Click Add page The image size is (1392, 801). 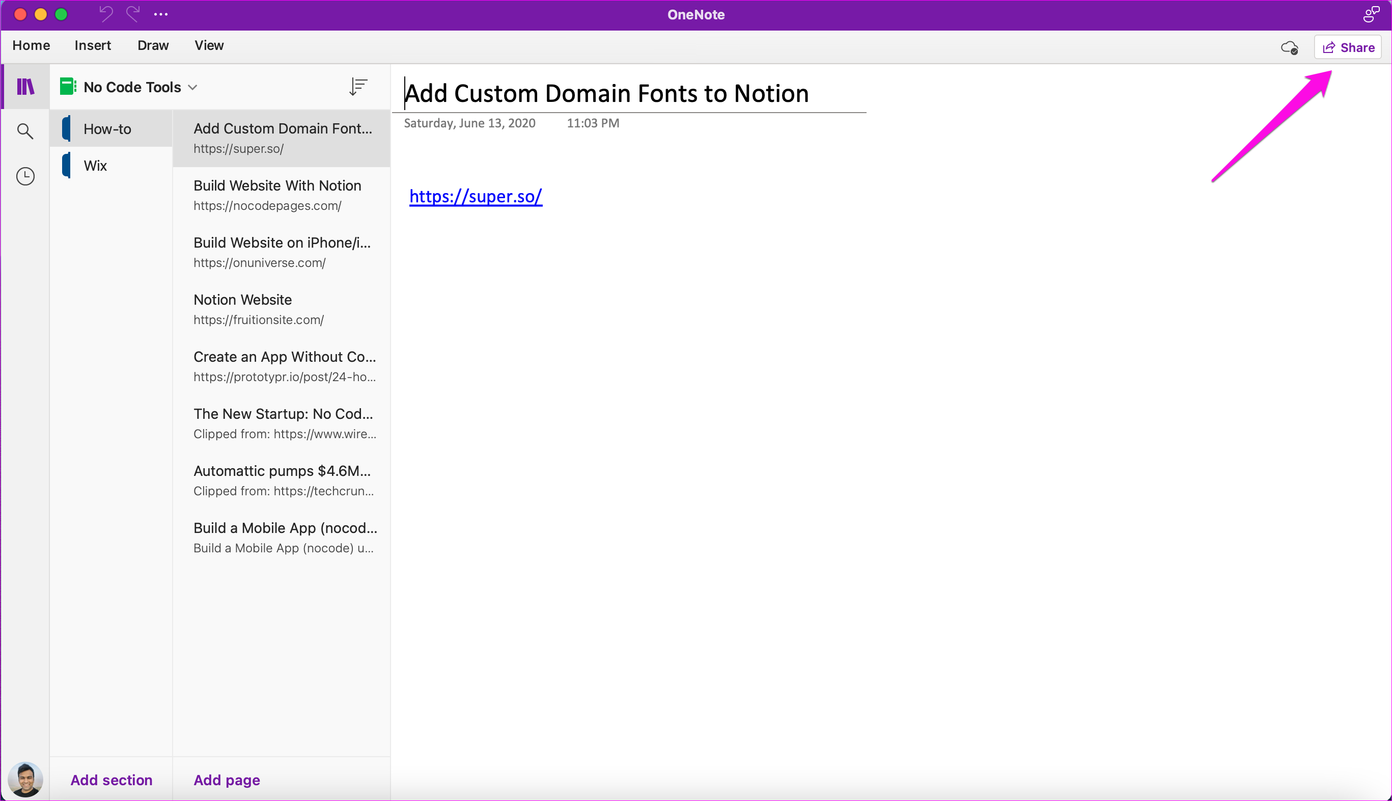227,780
